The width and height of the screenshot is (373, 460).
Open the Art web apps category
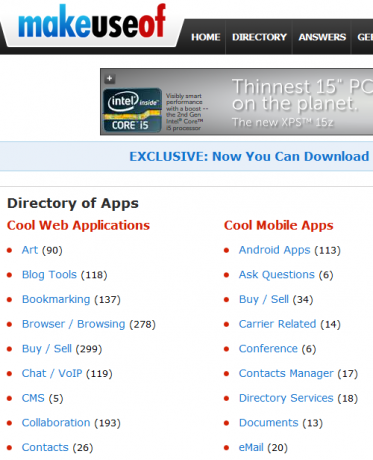pyautogui.click(x=30, y=250)
